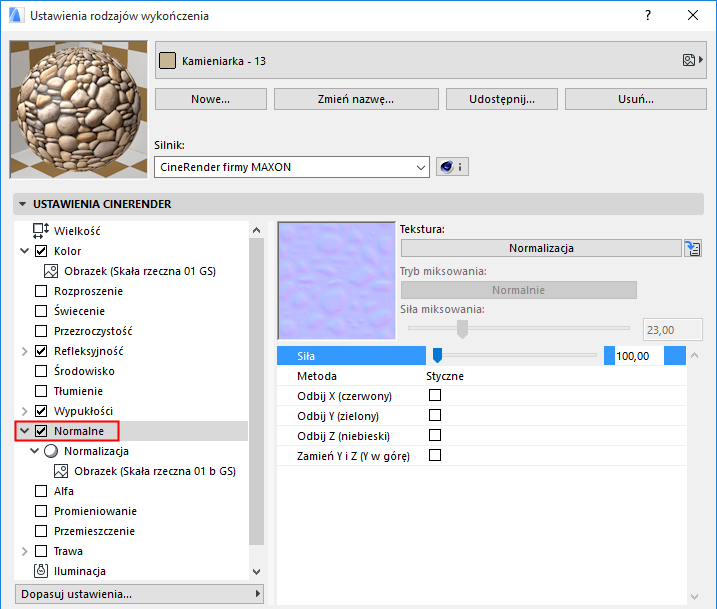Expand the Refleksyjność tree node

(x=24, y=351)
